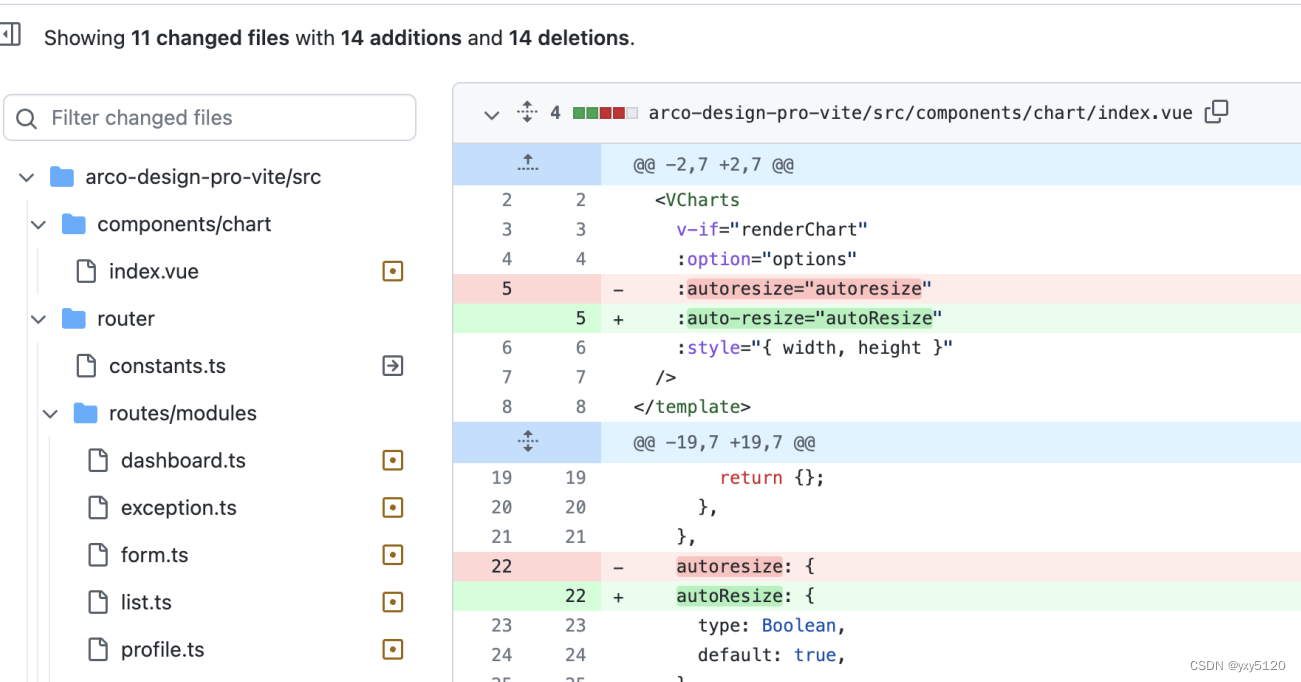Collapse the arco-design-pro-vite/src folder
Image resolution: width=1301 pixels, height=682 pixels.
click(27, 177)
